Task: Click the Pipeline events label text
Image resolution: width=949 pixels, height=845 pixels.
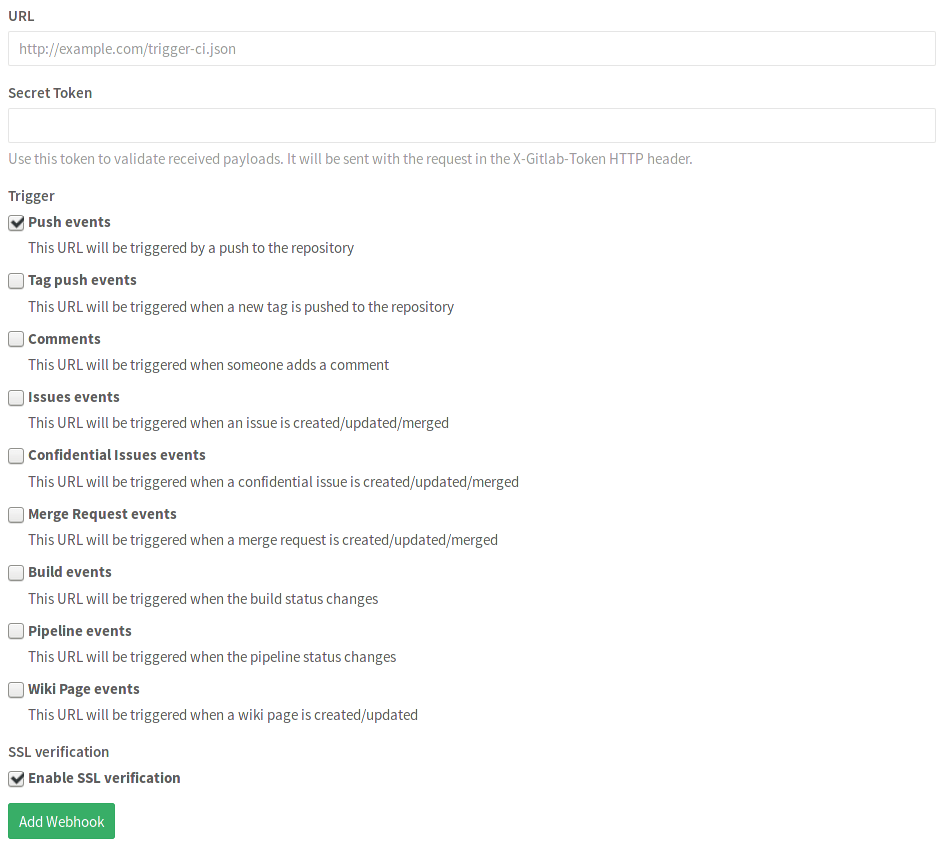Action: [x=80, y=631]
